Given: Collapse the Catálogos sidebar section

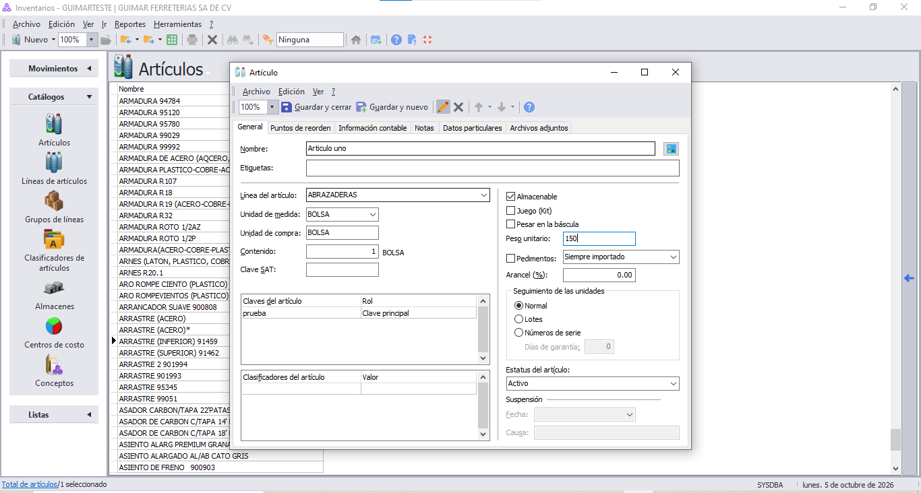Looking at the screenshot, I should (53, 97).
